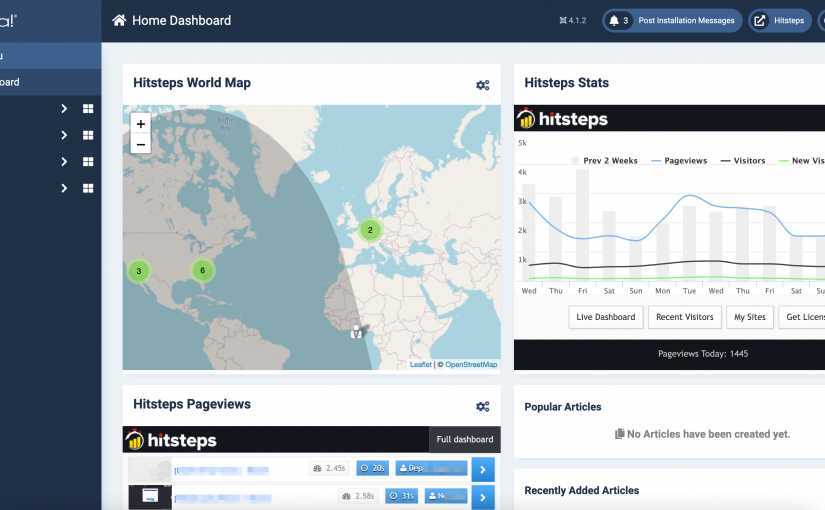Open details arrow for 2.58s pageview row

(483, 497)
